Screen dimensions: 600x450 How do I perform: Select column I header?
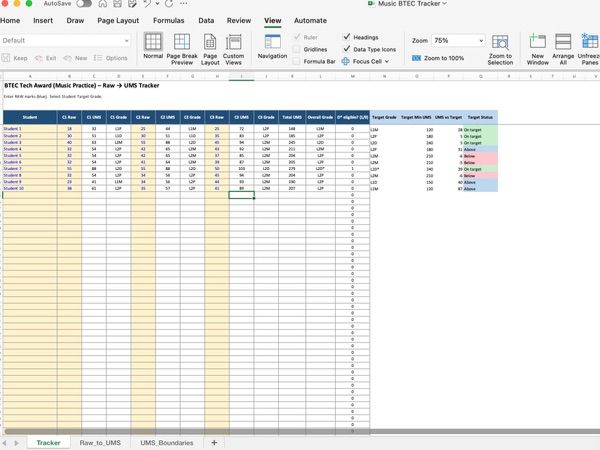241,77
